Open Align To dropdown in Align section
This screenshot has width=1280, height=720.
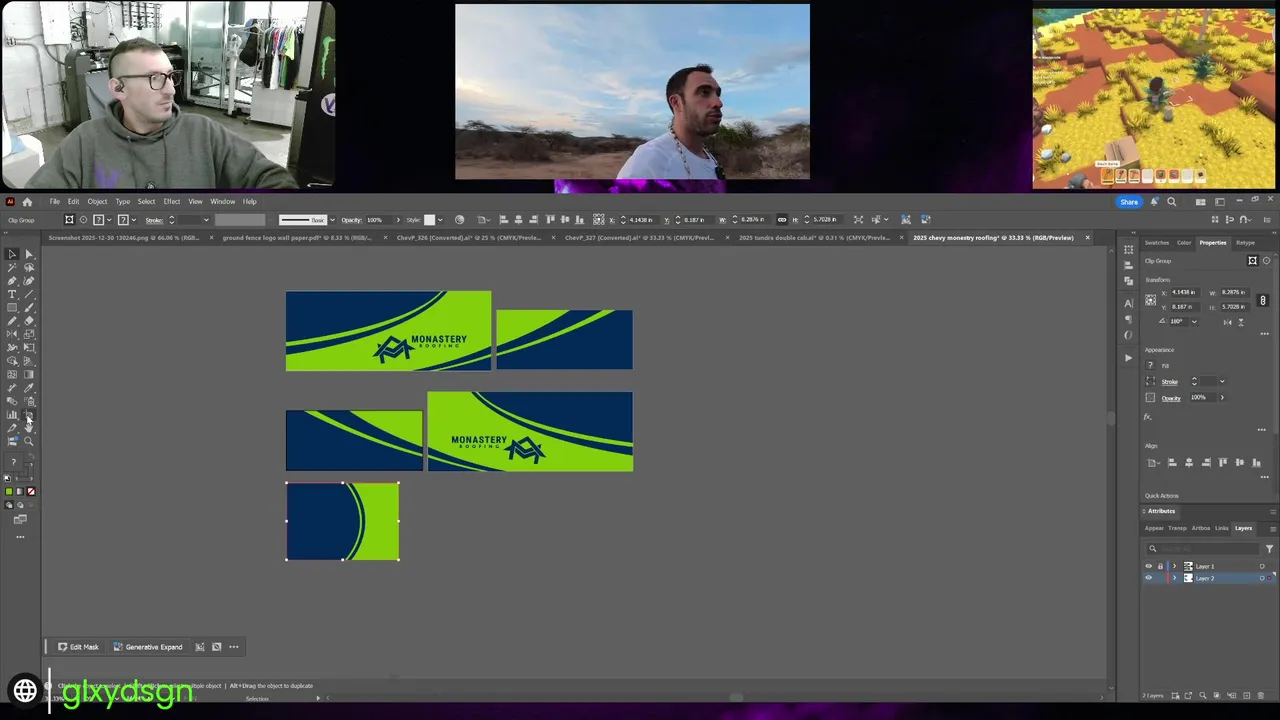(1152, 463)
